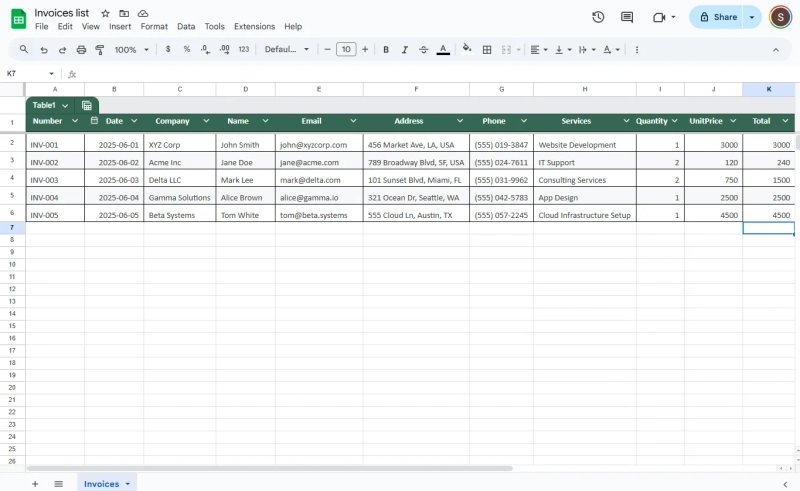Open vertical align dropdown
800x491 pixels.
[x=563, y=50]
